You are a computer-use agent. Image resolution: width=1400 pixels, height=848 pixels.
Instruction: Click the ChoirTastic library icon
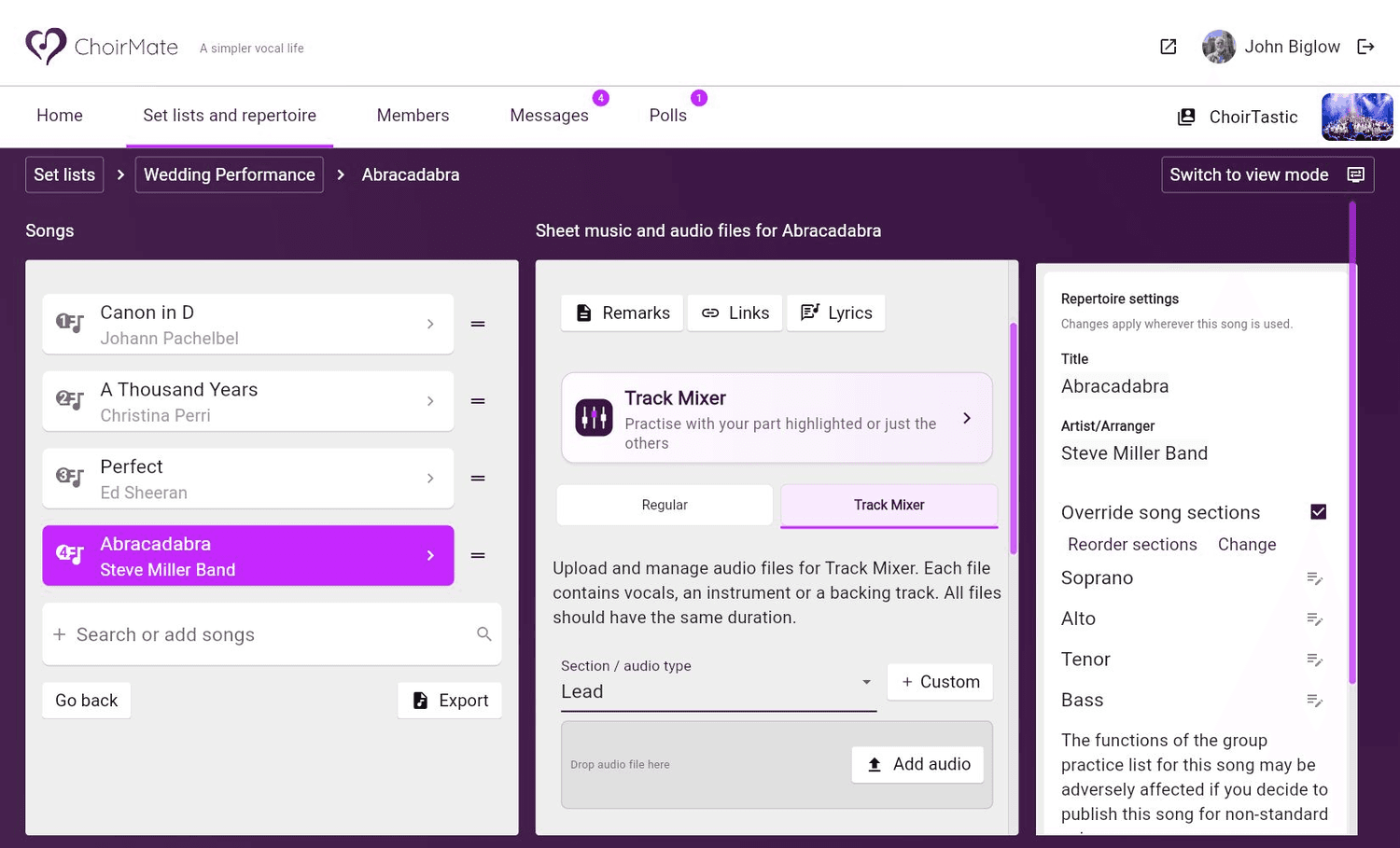tap(1186, 117)
